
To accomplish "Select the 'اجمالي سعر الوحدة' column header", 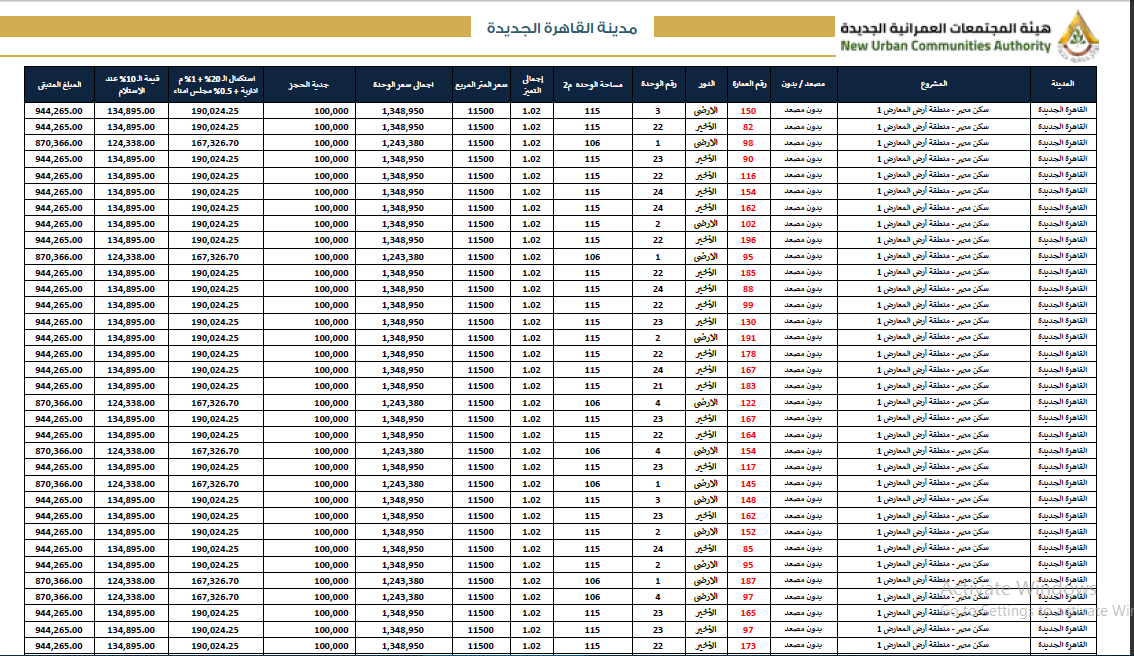I will pos(404,84).
